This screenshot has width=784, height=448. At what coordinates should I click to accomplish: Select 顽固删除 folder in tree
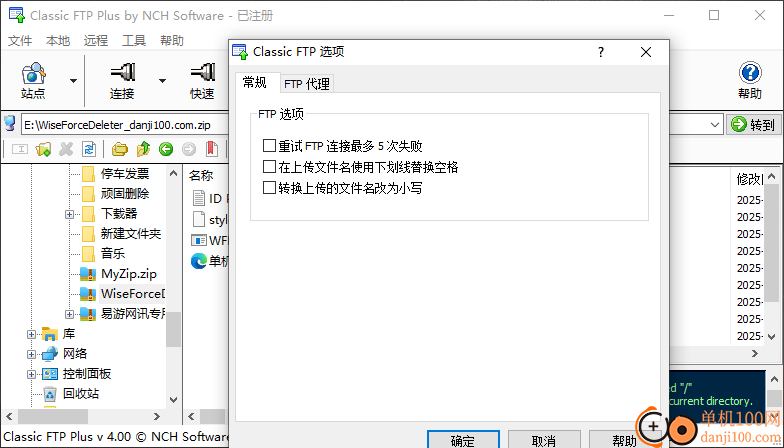pyautogui.click(x=125, y=194)
